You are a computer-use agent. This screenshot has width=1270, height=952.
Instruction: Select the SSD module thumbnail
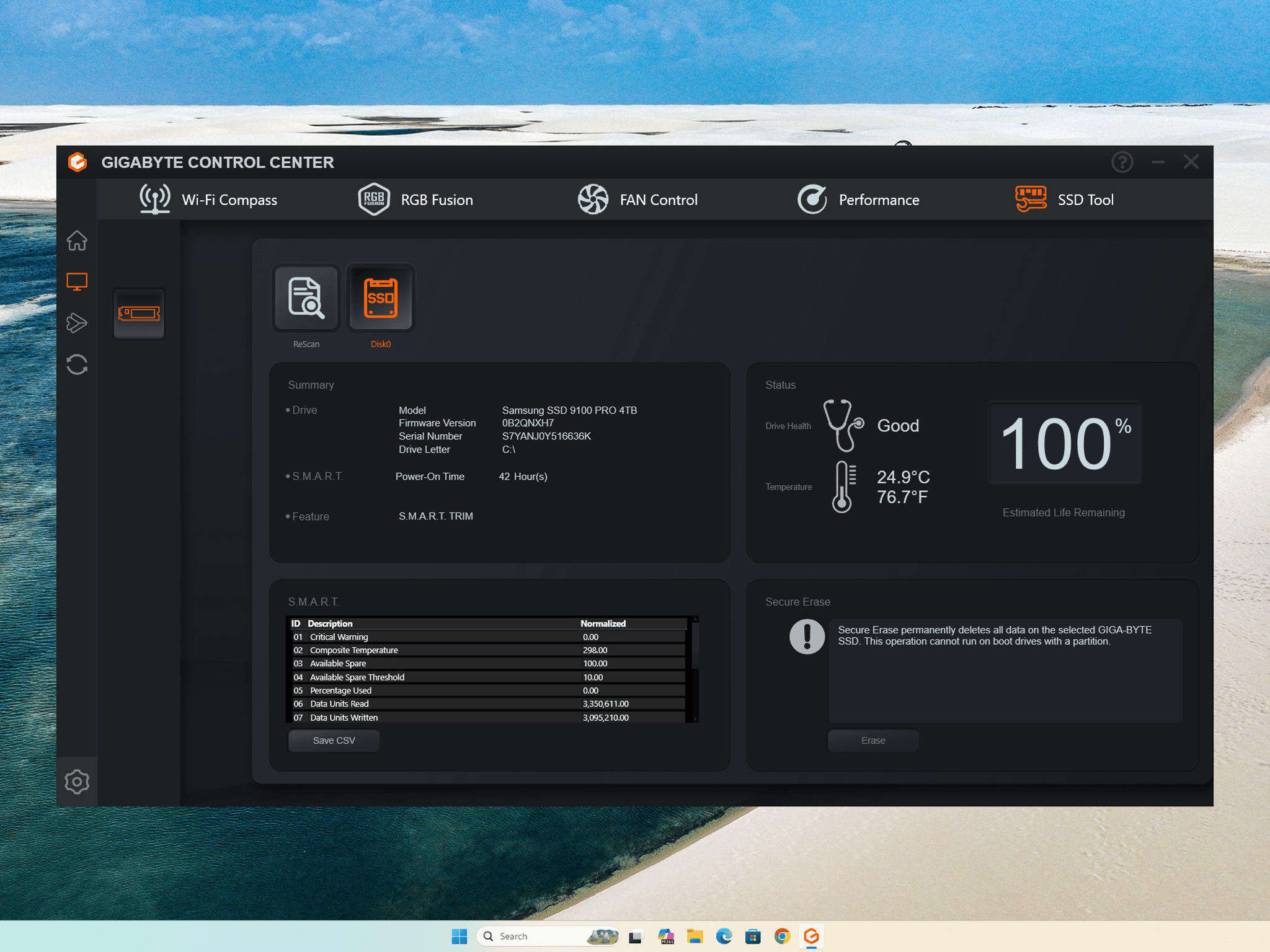click(139, 314)
